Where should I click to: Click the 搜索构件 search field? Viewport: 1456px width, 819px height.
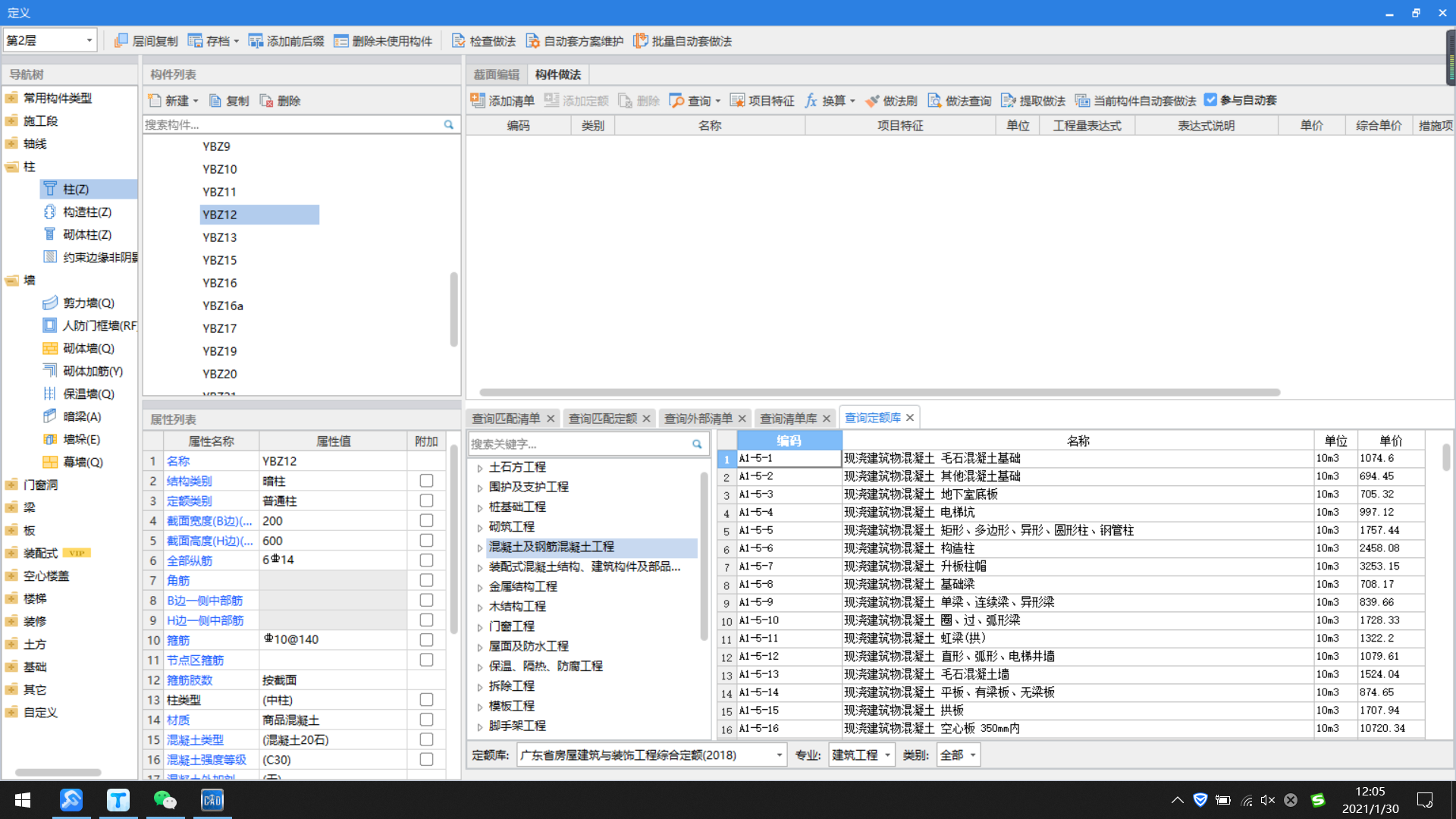pos(293,124)
